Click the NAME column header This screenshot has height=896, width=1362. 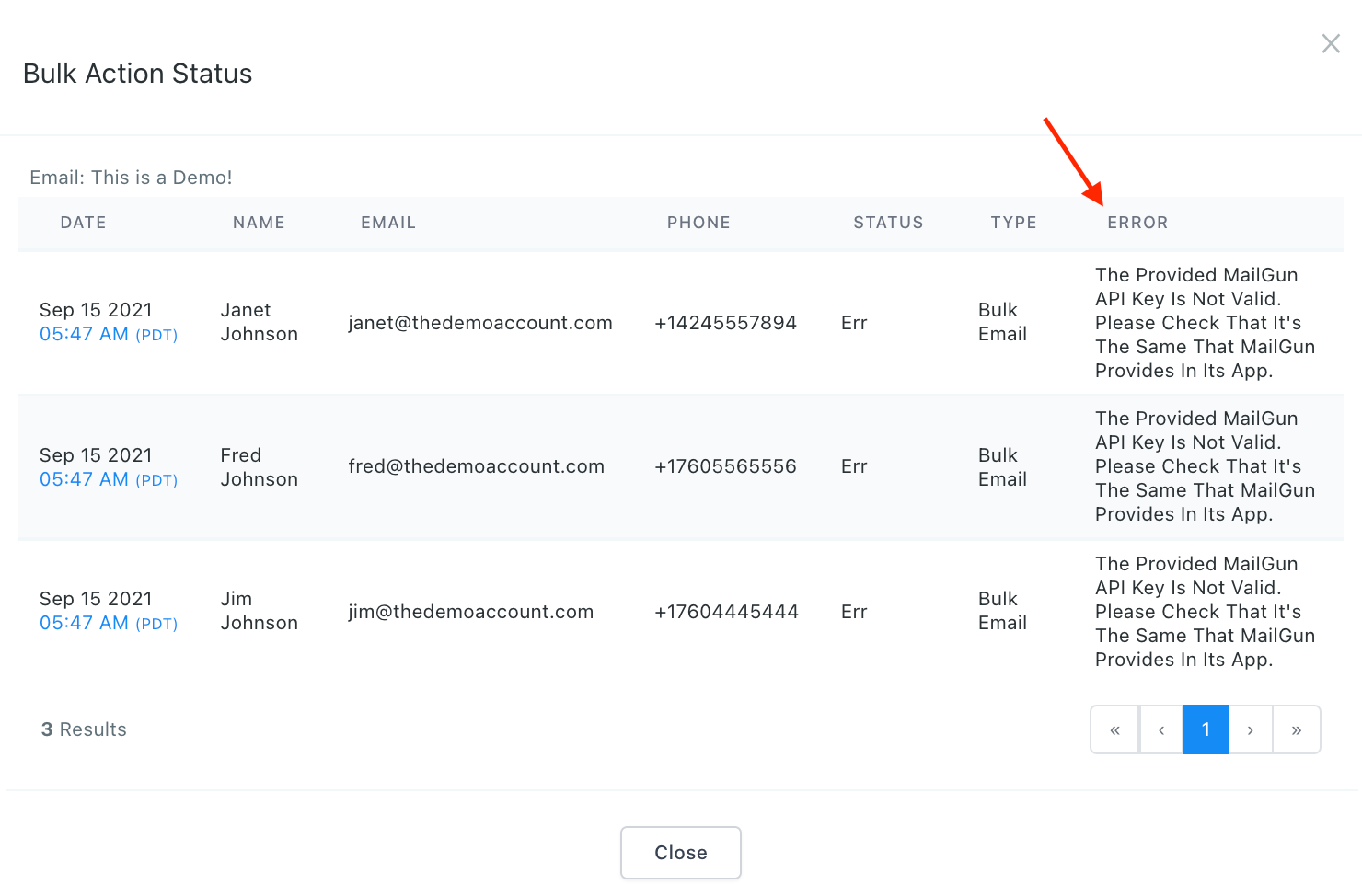point(259,223)
